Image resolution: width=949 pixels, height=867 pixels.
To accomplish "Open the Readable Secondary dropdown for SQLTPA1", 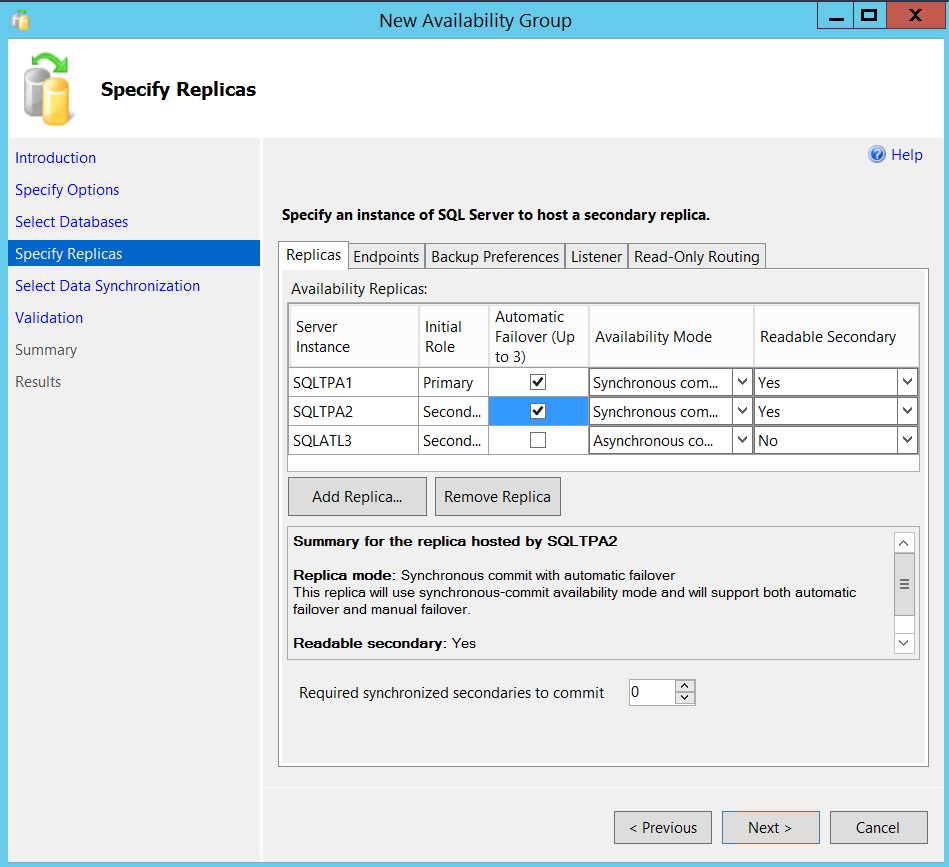I will coord(906,382).
